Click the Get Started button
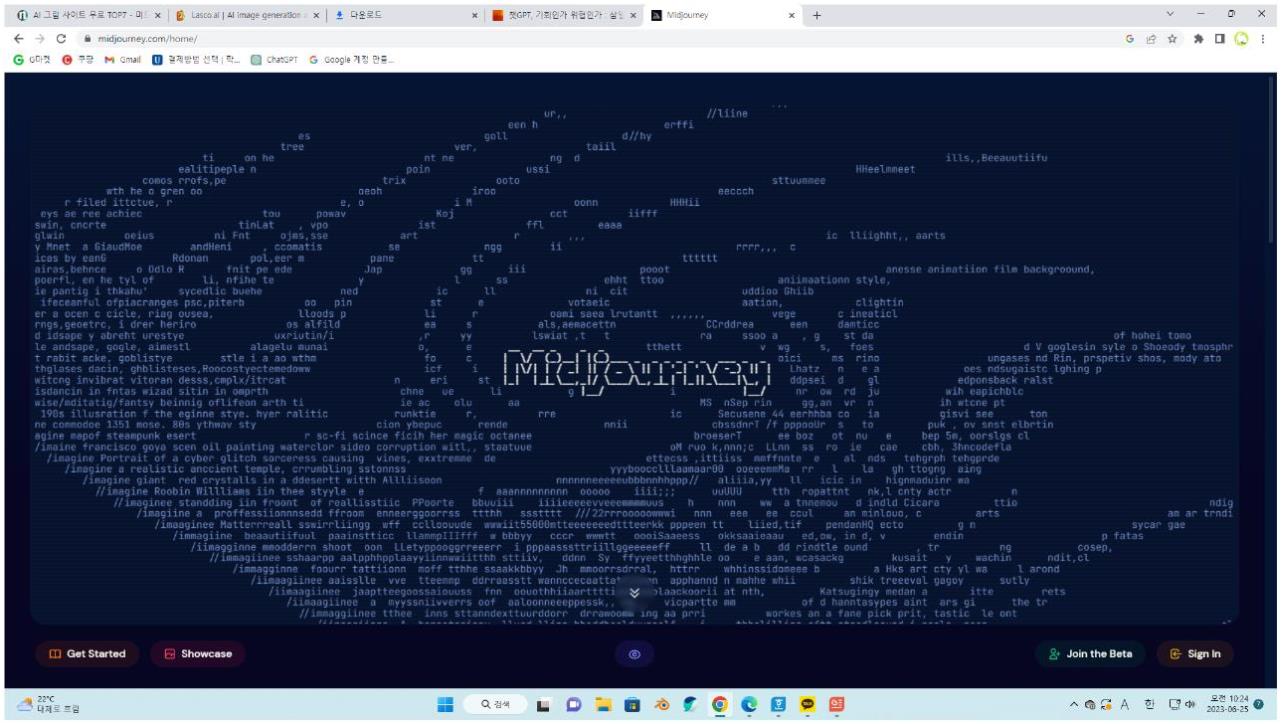Image resolution: width=1281 pixels, height=724 pixels. [88, 654]
